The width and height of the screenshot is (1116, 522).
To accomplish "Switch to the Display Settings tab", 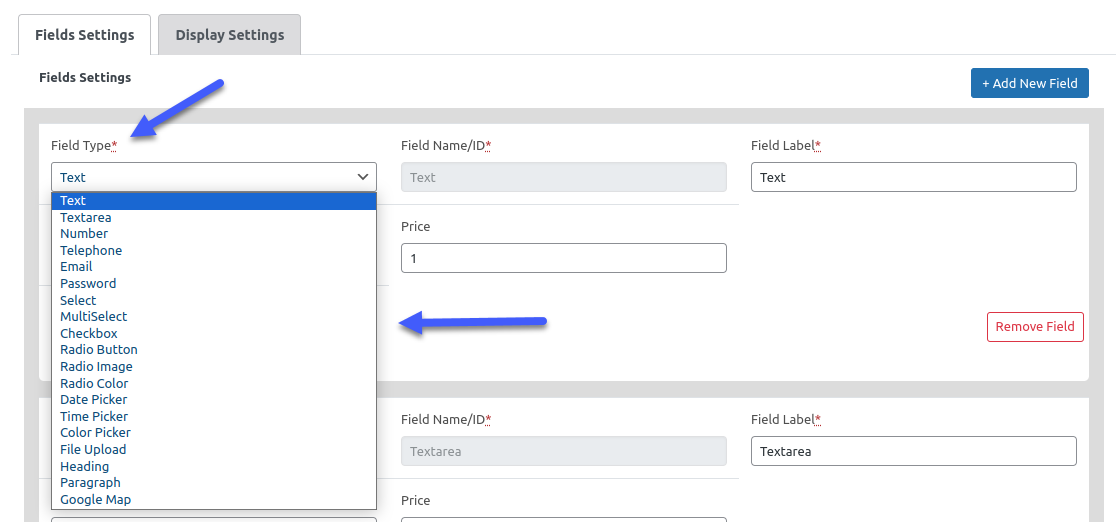I will 230,35.
